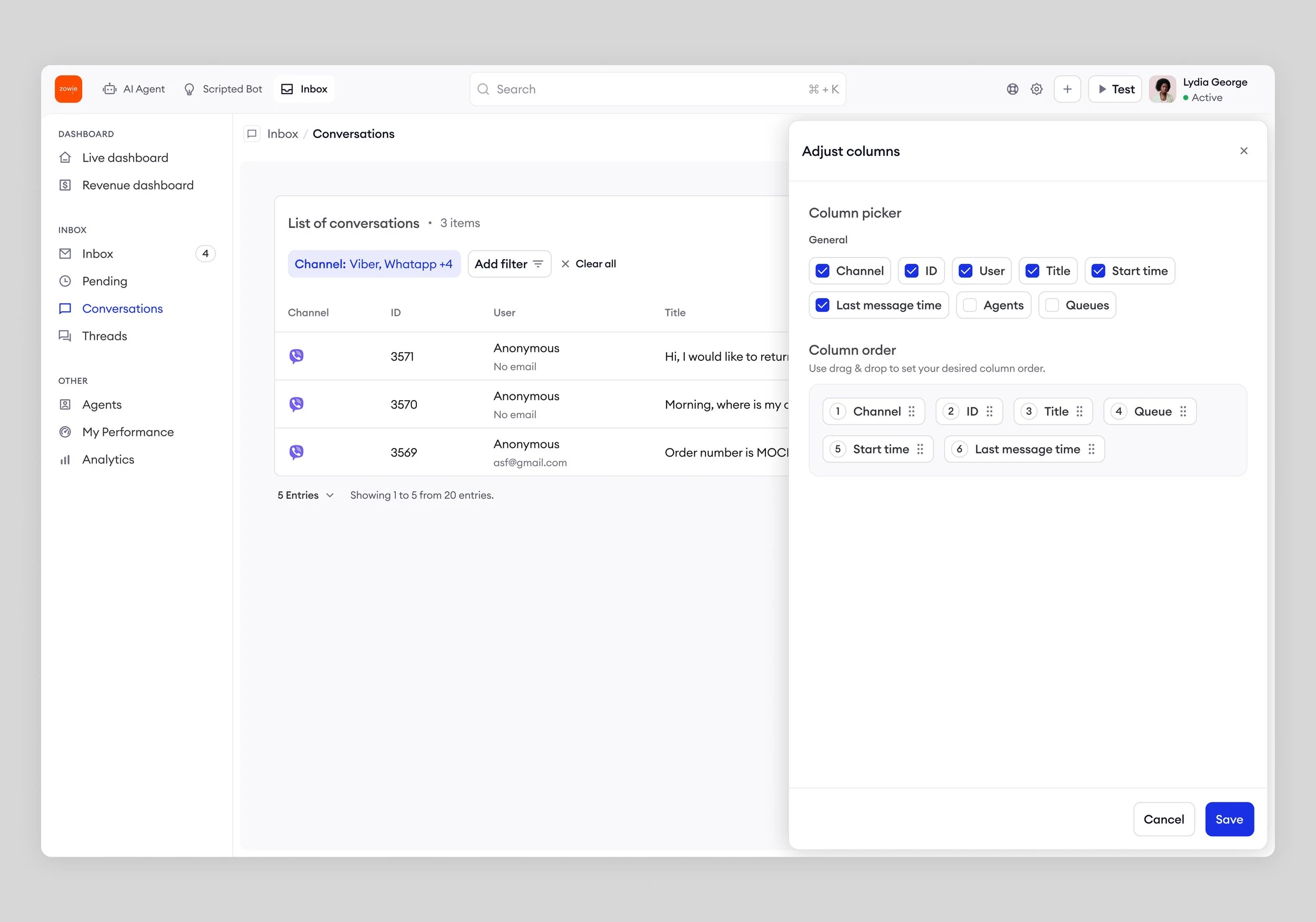Open the Add filter dropdown
This screenshot has width=1316, height=922.
point(509,264)
